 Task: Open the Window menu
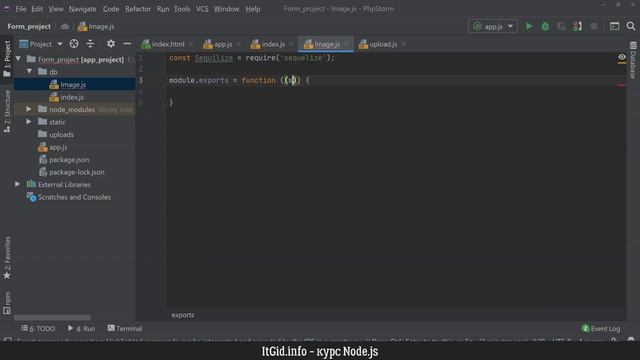227,9
